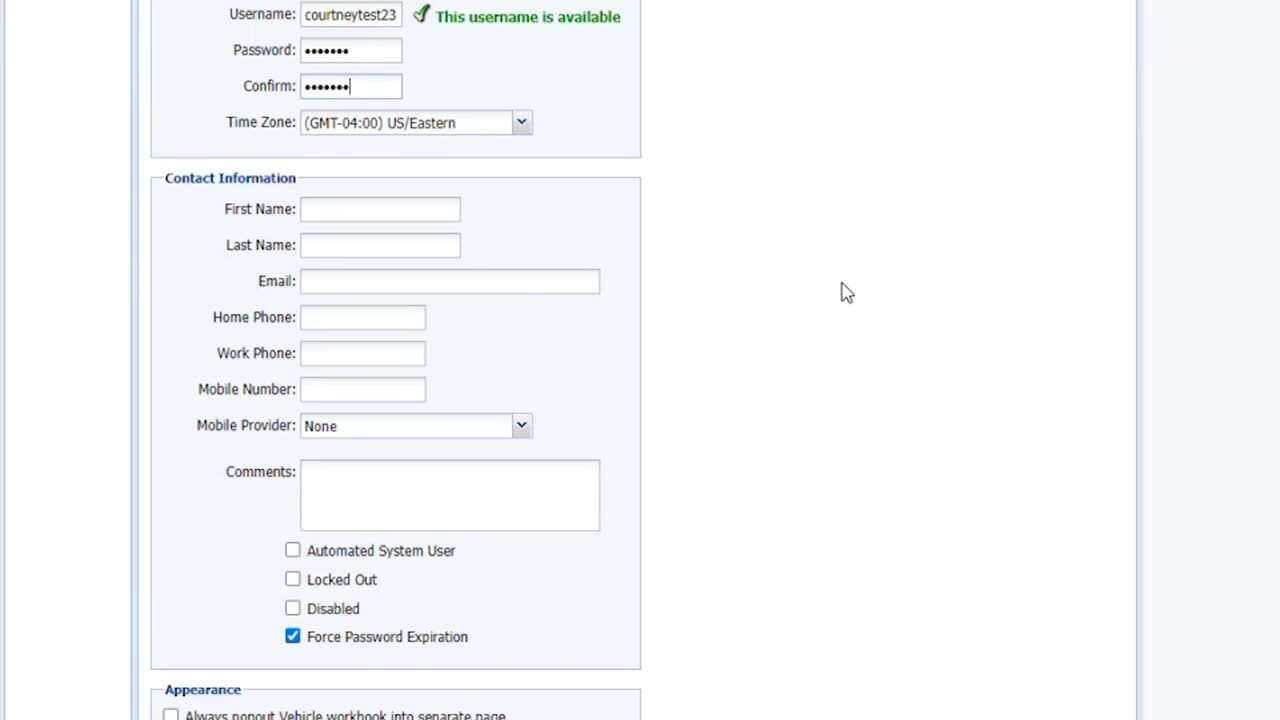The height and width of the screenshot is (720, 1280).
Task: Click inside the Comments text area
Action: pos(449,495)
